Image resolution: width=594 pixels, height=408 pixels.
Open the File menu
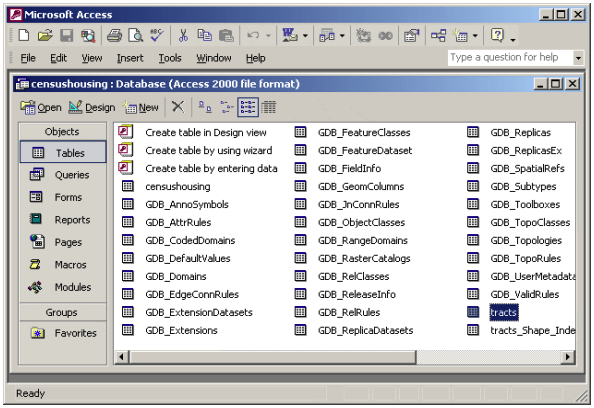coord(28,58)
